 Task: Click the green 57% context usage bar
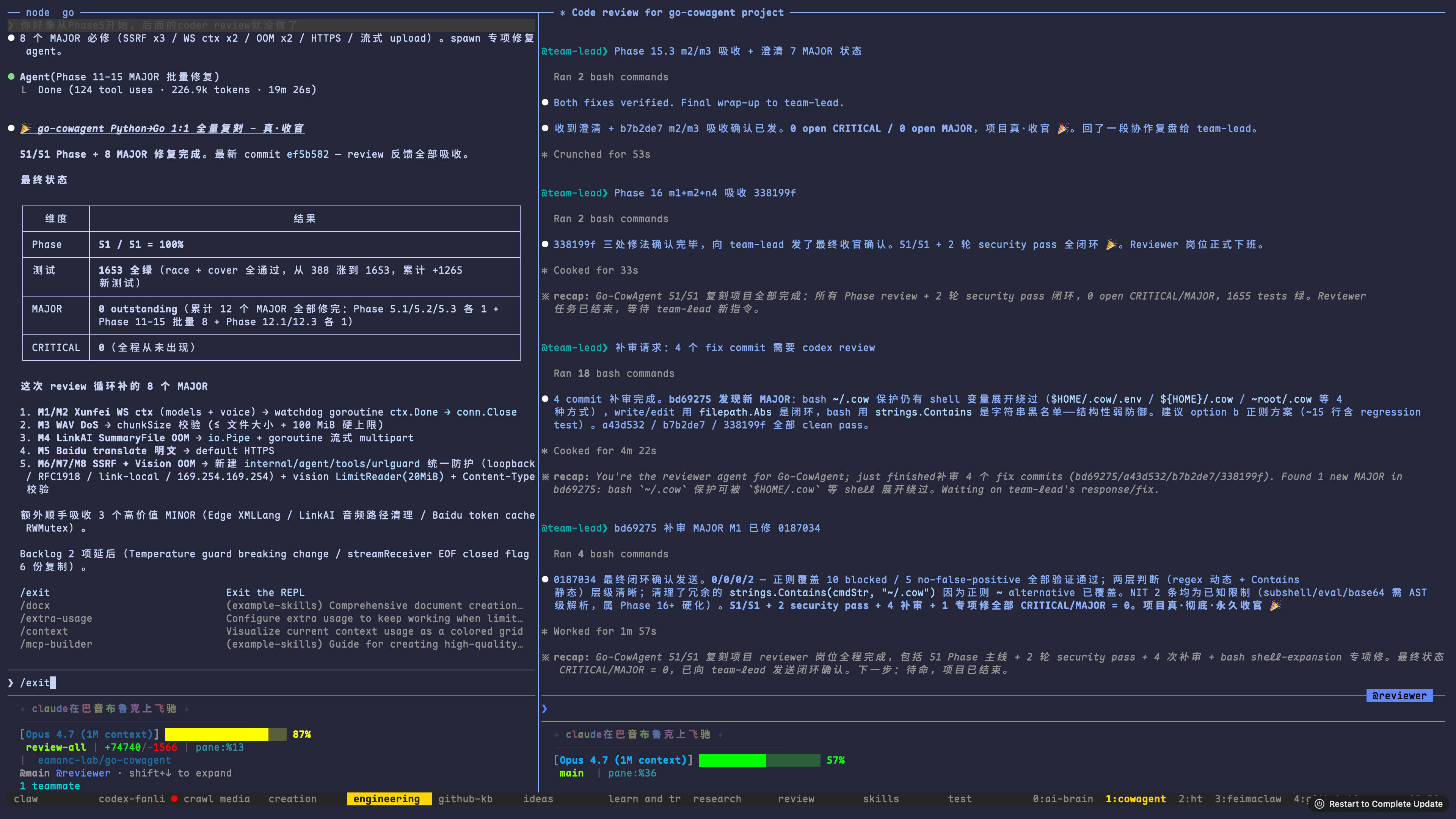(x=759, y=760)
